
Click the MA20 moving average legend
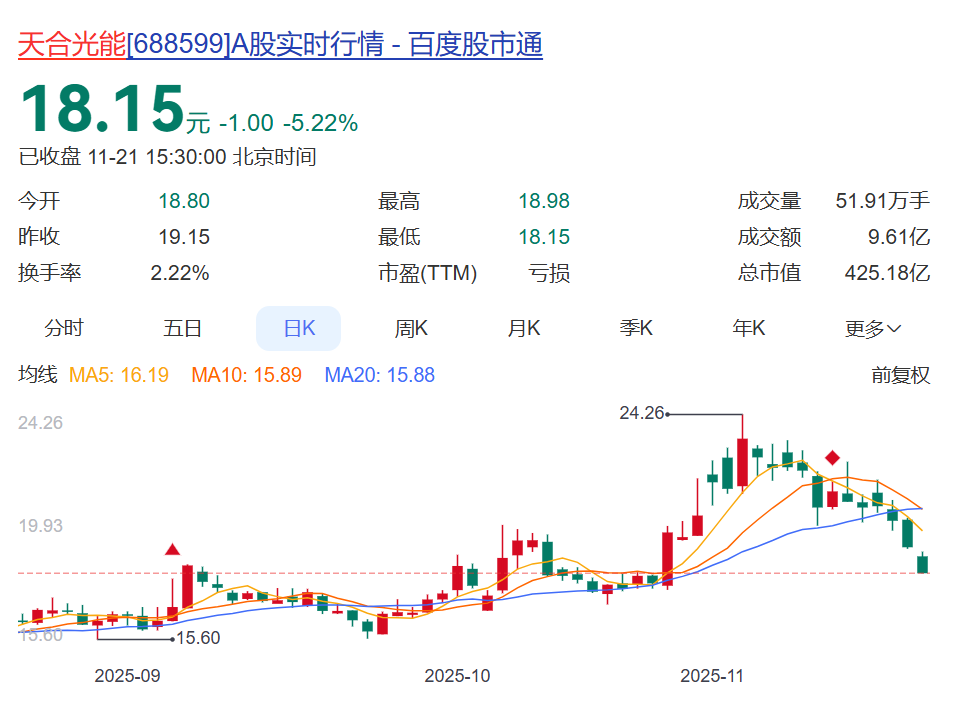point(379,375)
